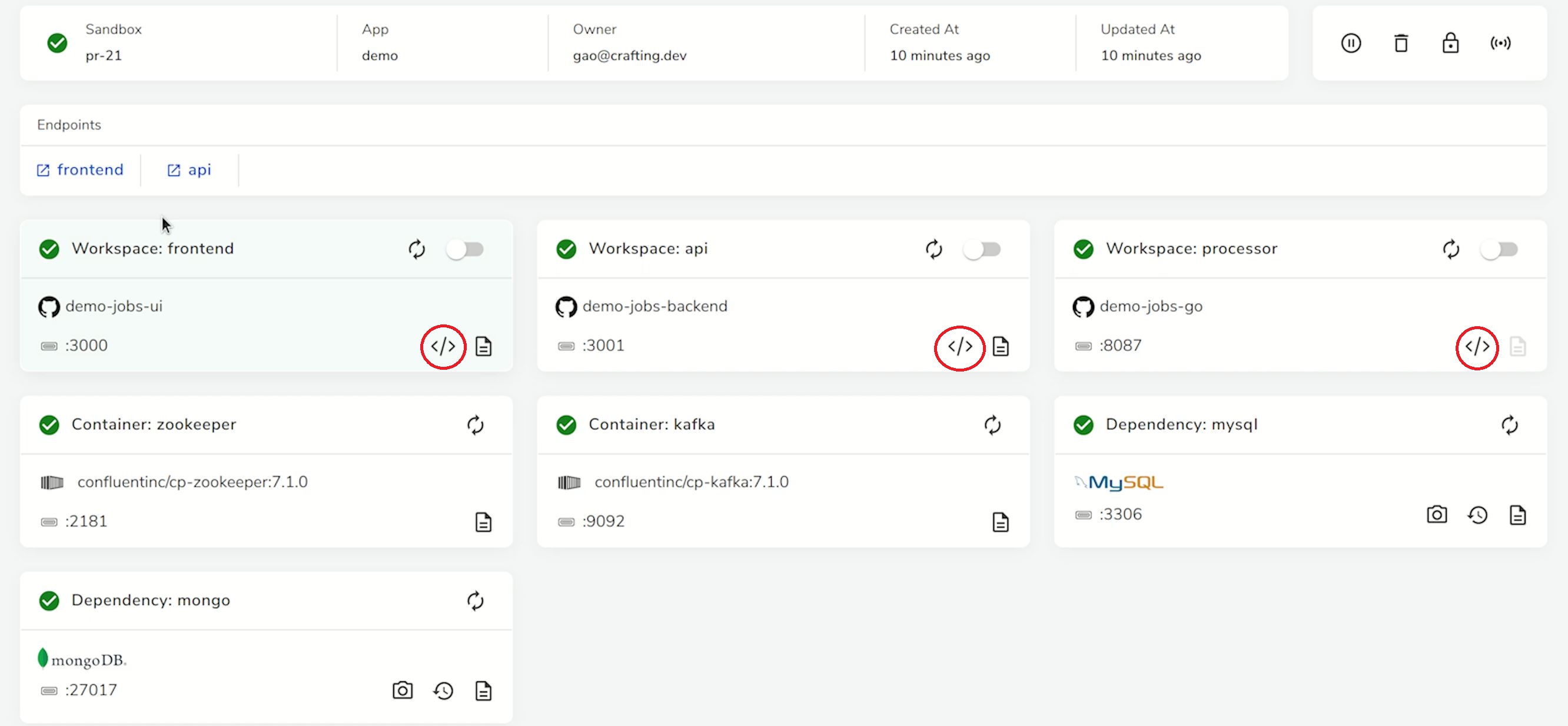
Task: Click the trash icon to delete sandbox
Action: (x=1401, y=43)
